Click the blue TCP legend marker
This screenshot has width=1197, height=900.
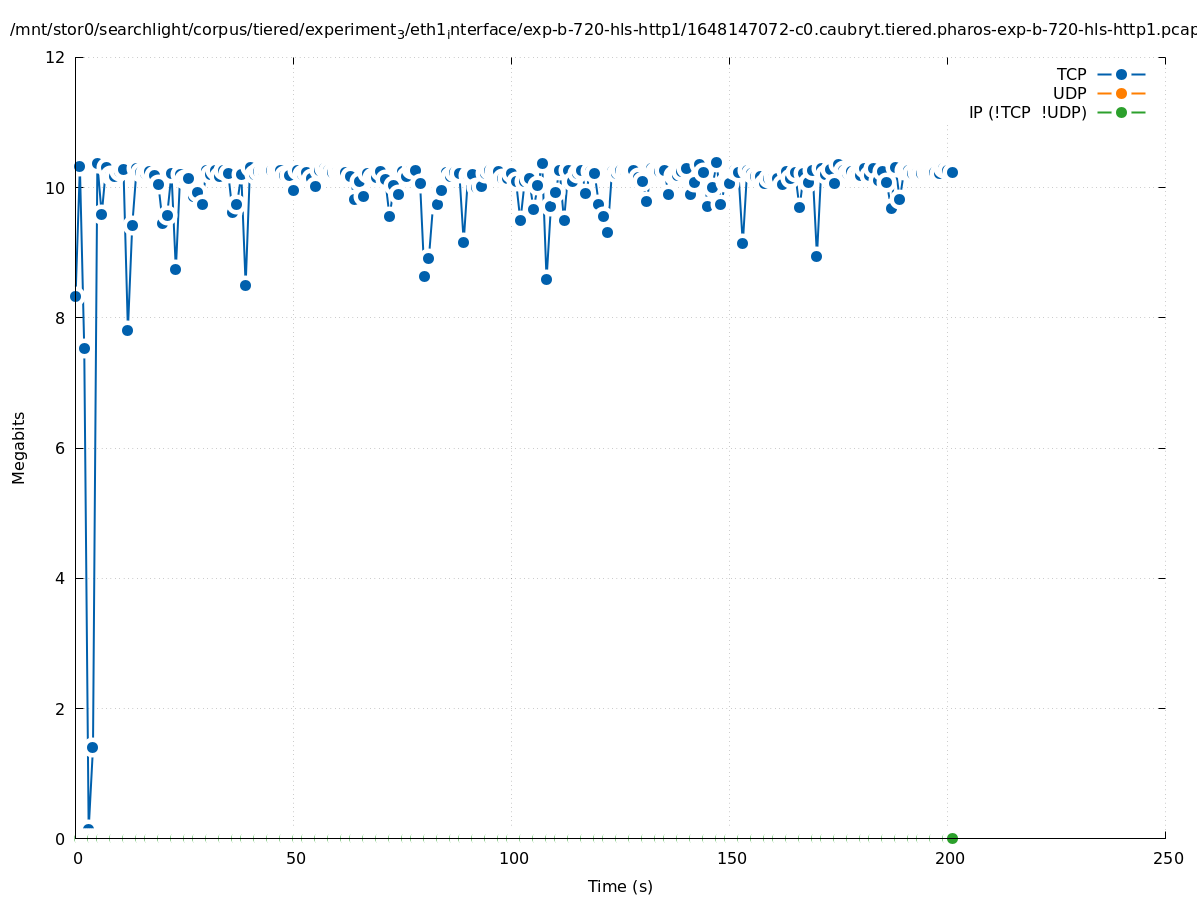(x=1121, y=74)
